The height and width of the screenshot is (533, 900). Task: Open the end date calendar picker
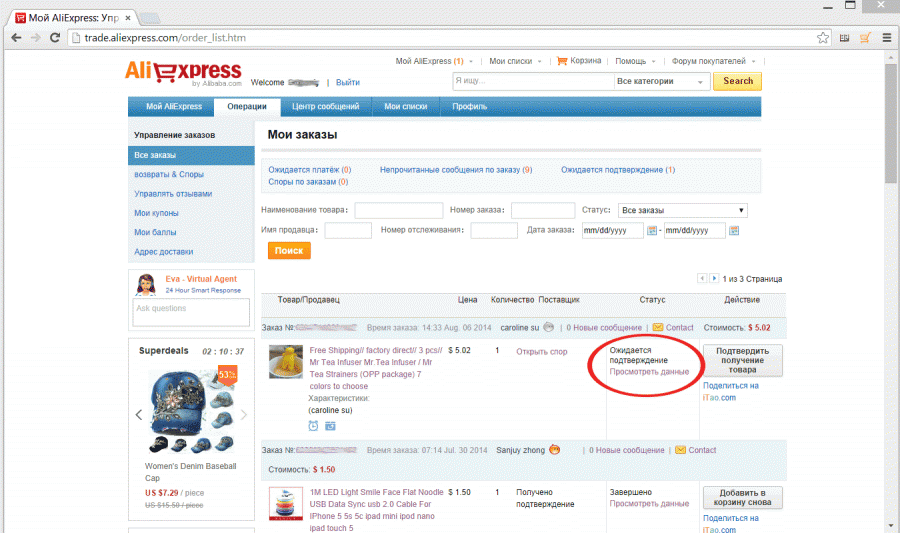pyautogui.click(x=734, y=231)
